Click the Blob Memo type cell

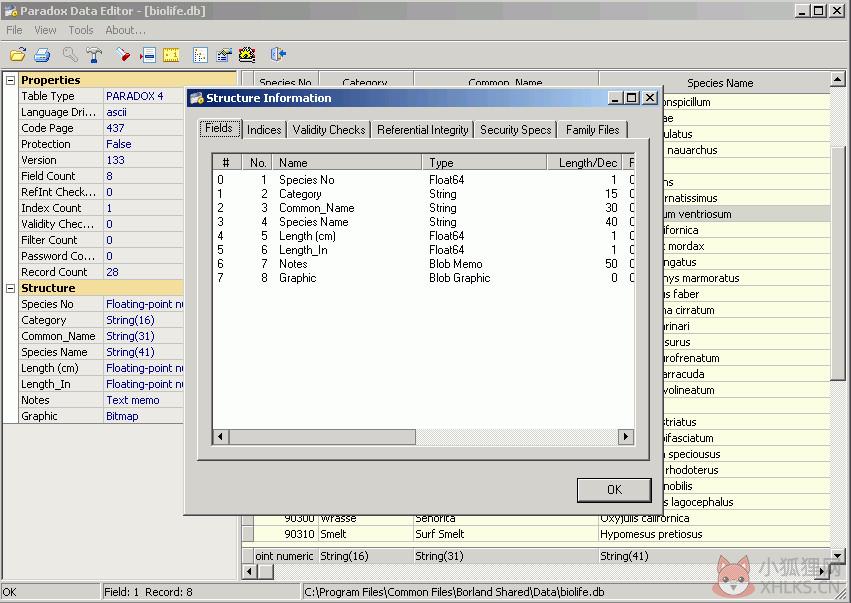point(456,264)
